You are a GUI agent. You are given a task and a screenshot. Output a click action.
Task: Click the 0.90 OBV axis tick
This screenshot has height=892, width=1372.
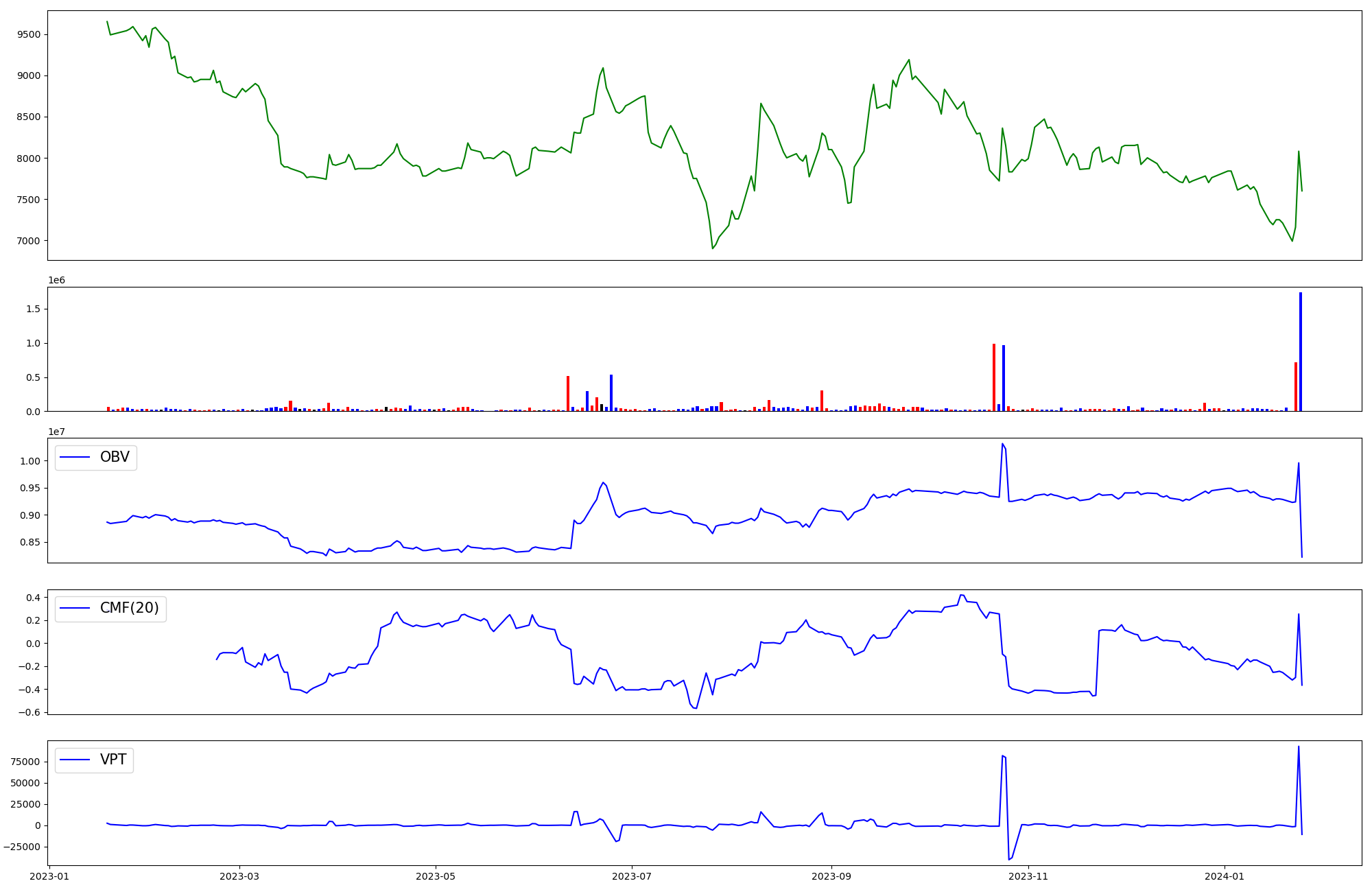[30, 515]
